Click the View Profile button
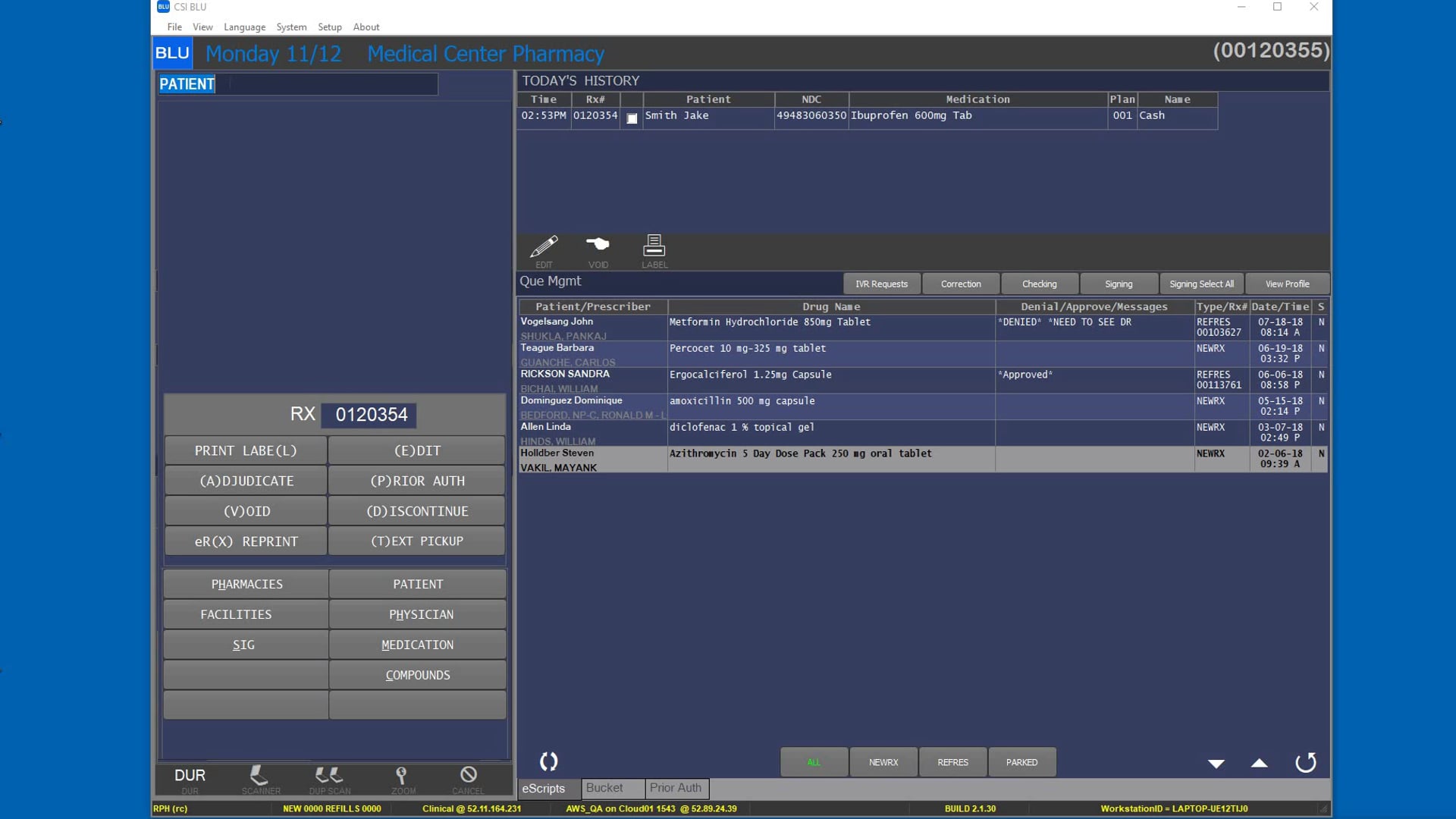 pyautogui.click(x=1287, y=284)
